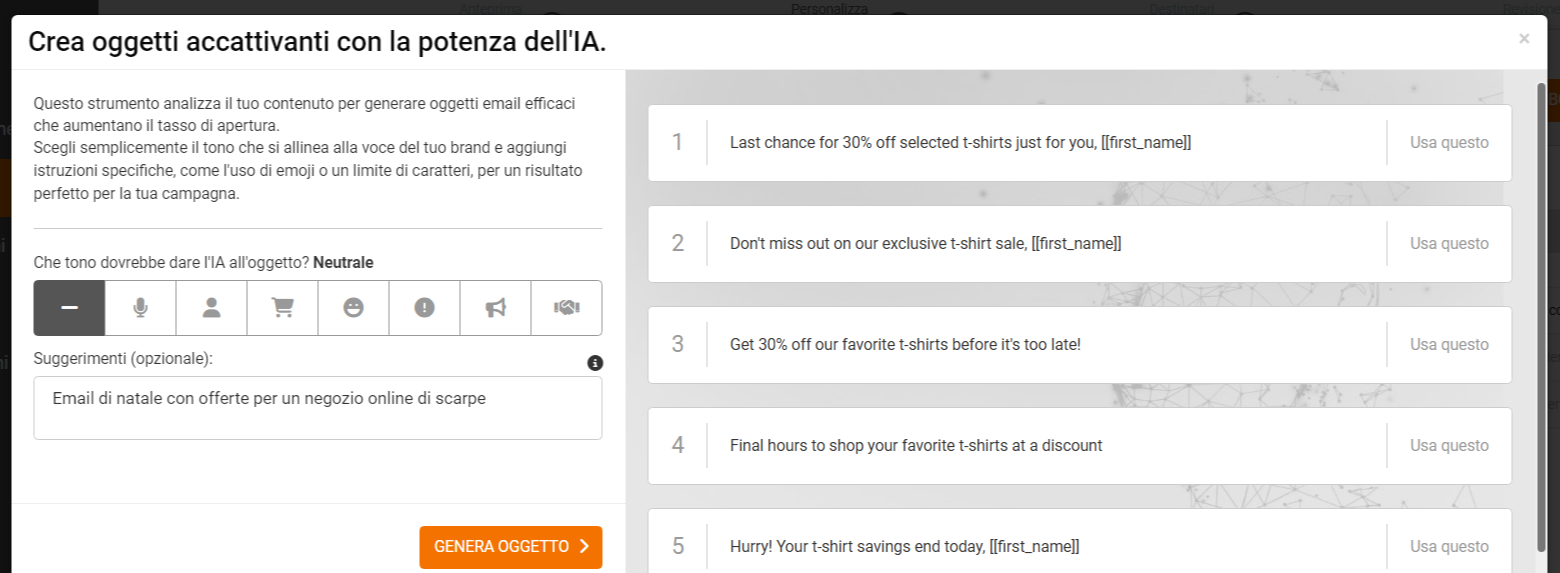Choose Usa questo for subject 3
The image size is (1560, 573).
pyautogui.click(x=1449, y=345)
